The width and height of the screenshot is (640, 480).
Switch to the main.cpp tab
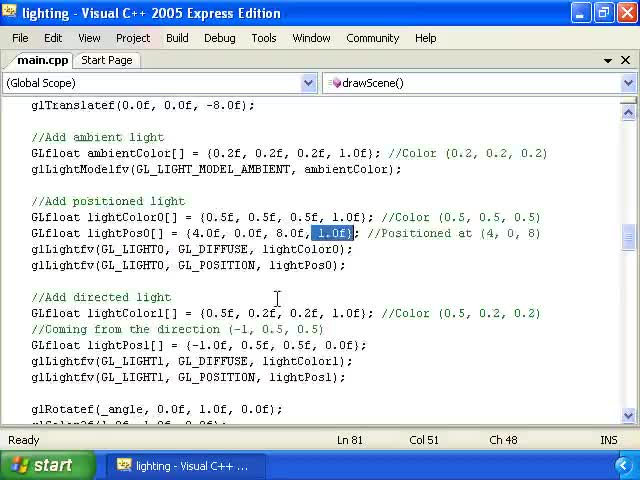click(x=42, y=60)
